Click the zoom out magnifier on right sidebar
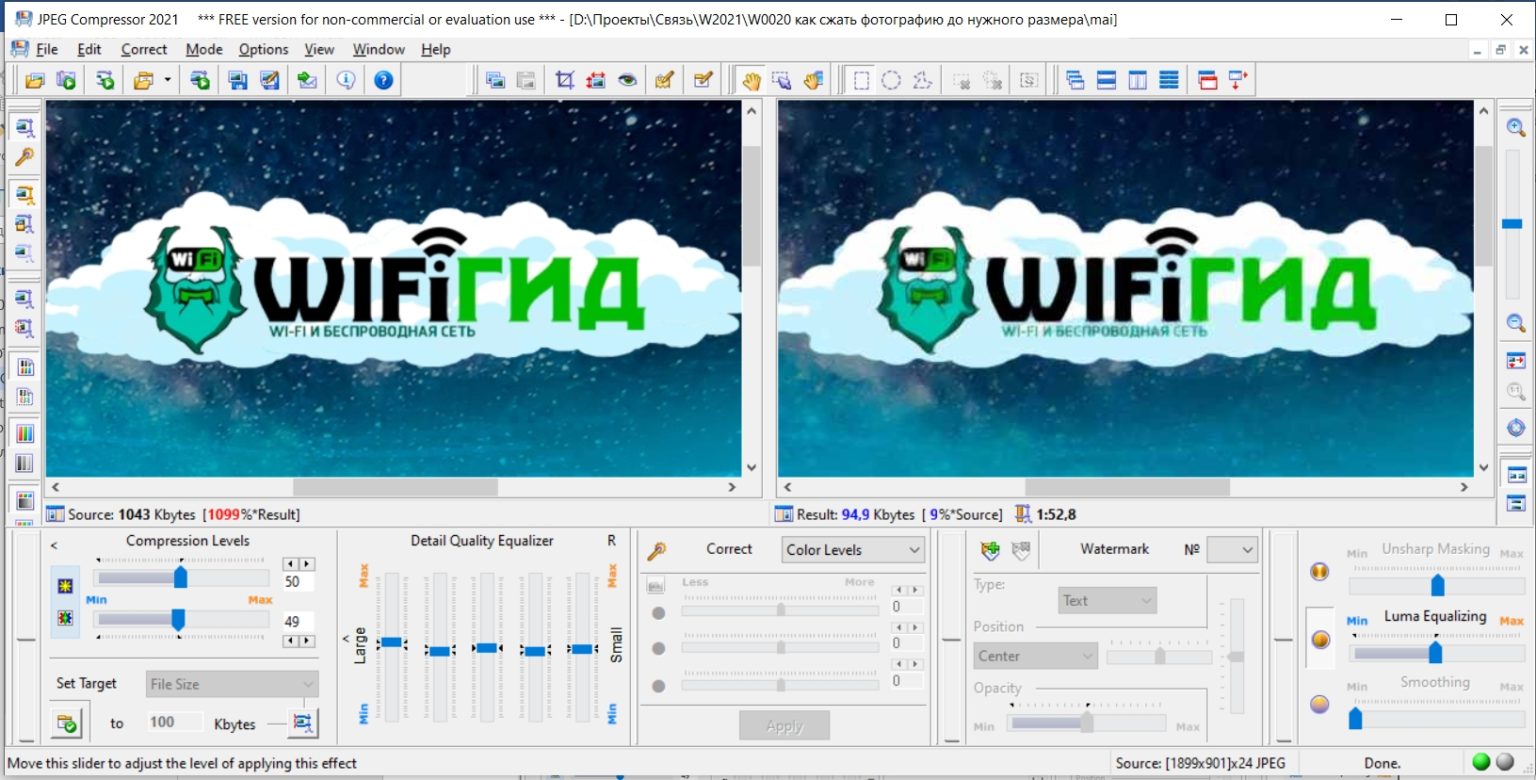 tap(1516, 323)
